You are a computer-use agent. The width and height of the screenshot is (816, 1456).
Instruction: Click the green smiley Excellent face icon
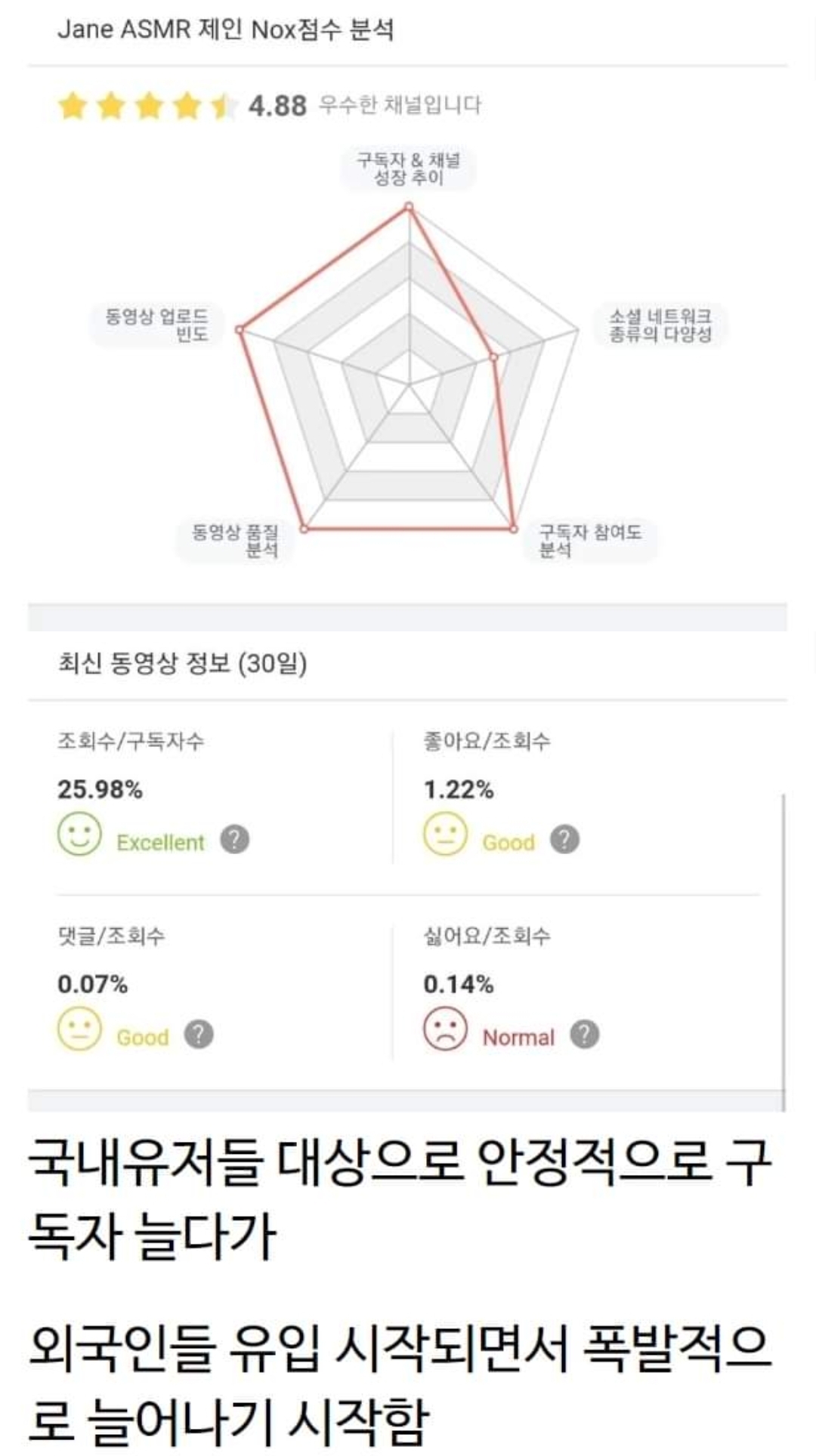pyautogui.click(x=79, y=834)
